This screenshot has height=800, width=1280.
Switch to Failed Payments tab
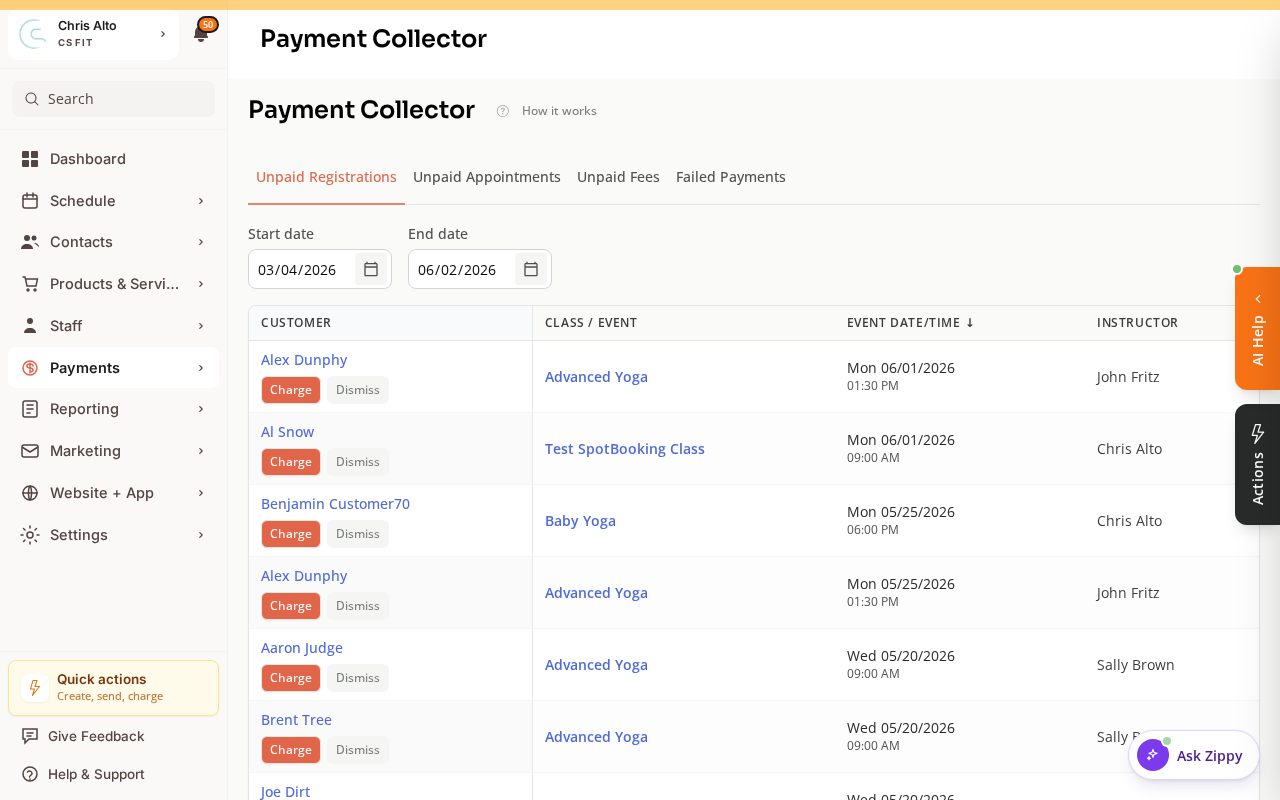731,177
